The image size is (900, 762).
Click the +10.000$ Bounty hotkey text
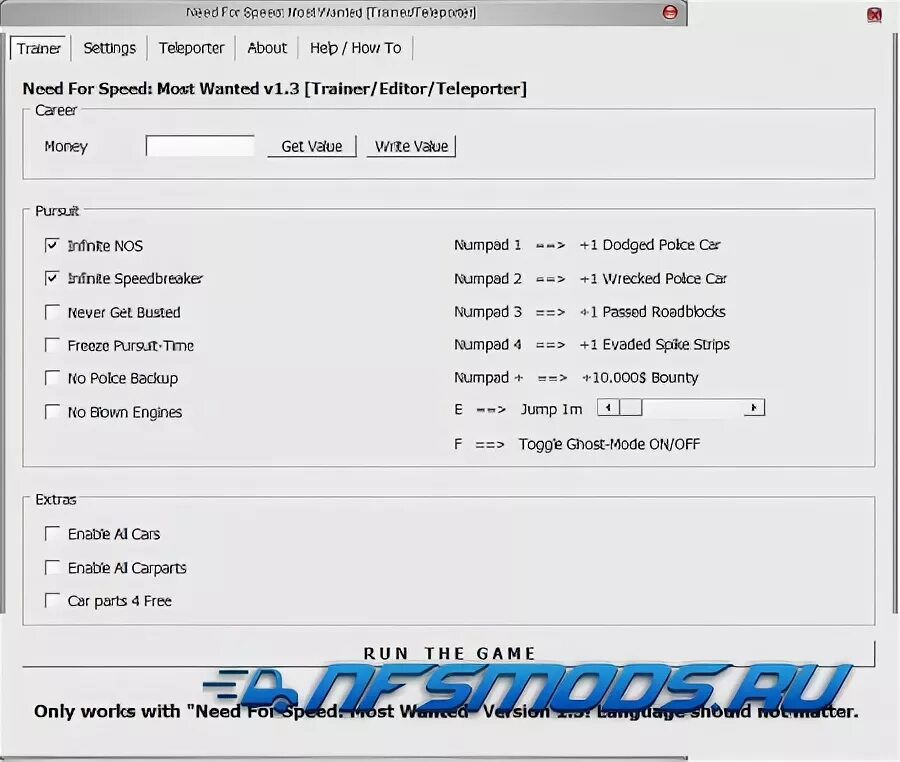pyautogui.click(x=576, y=378)
